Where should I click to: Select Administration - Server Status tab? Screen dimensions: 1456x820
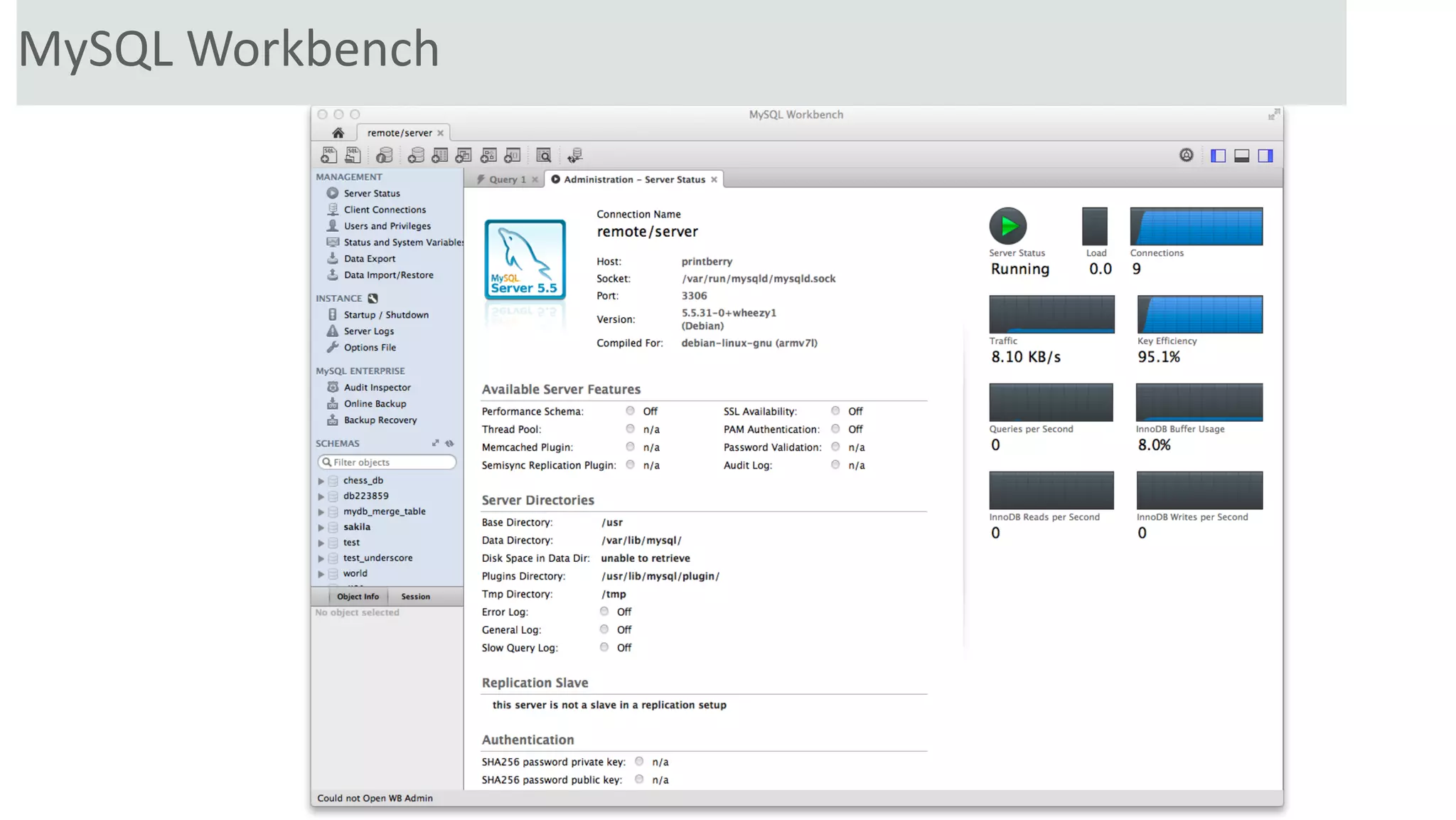tap(634, 180)
